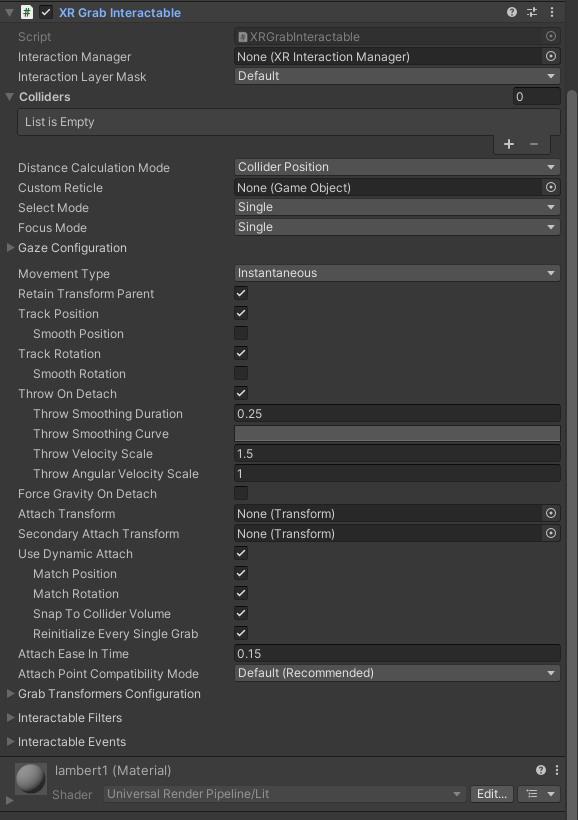Expand the lambert1 material foldout arrow
578x820 pixels.
(x=9, y=801)
